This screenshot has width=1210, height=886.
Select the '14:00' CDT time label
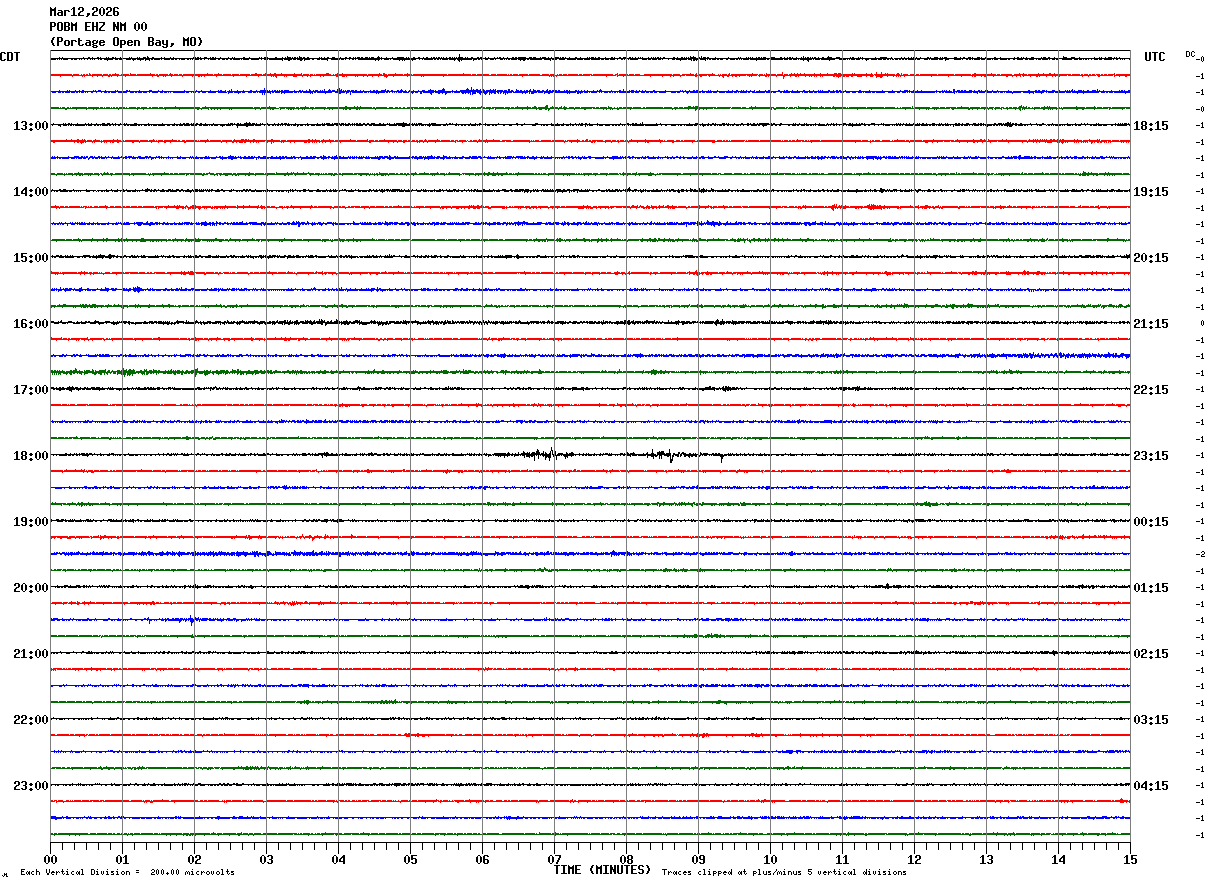click(30, 191)
